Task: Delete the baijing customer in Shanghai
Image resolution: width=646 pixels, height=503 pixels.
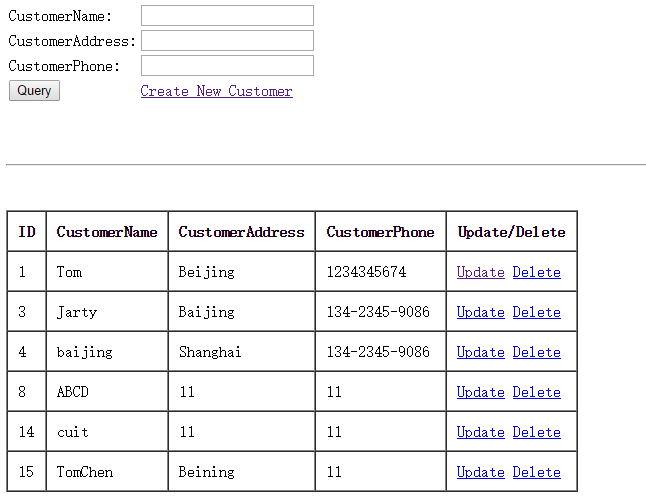Action: click(x=536, y=352)
